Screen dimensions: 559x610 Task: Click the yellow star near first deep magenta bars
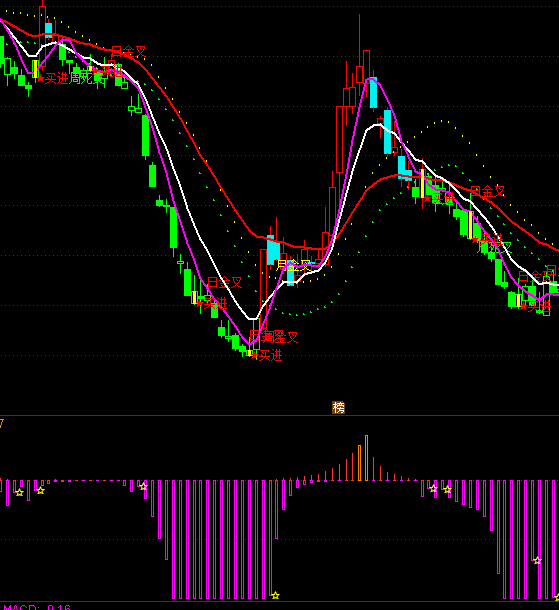144,486
